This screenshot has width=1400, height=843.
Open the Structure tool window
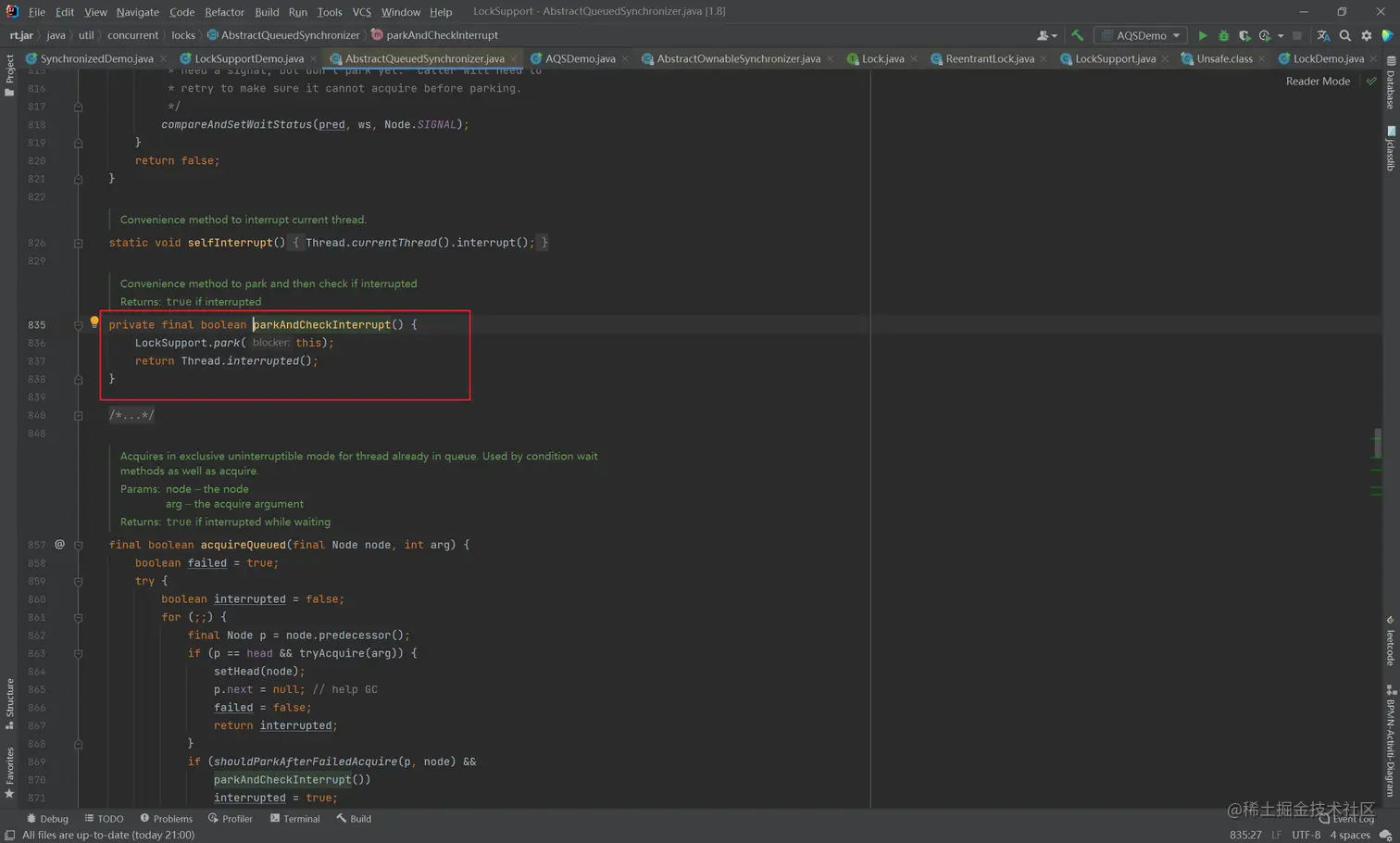(x=9, y=704)
